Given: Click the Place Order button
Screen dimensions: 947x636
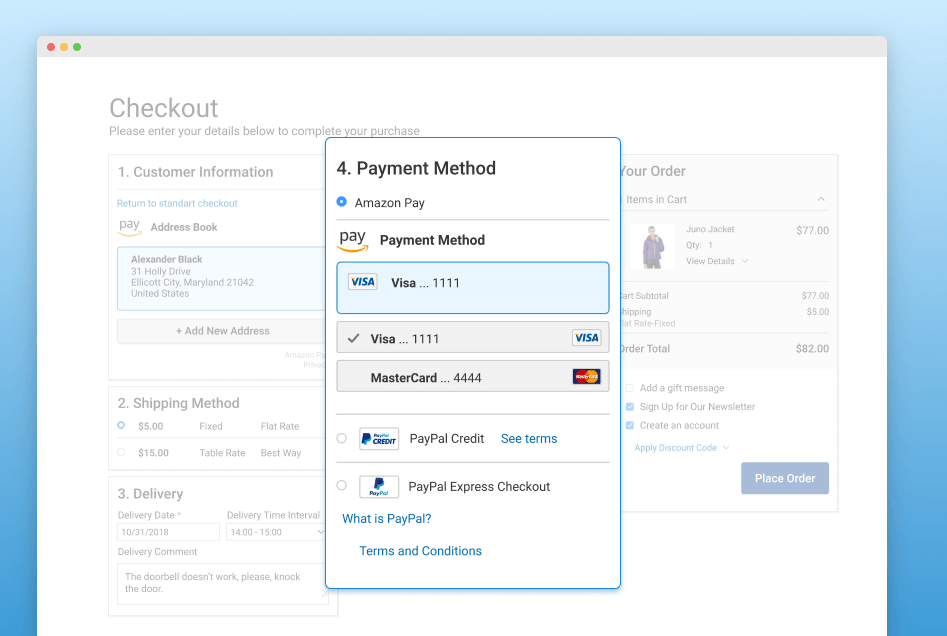Looking at the screenshot, I should coord(785,478).
